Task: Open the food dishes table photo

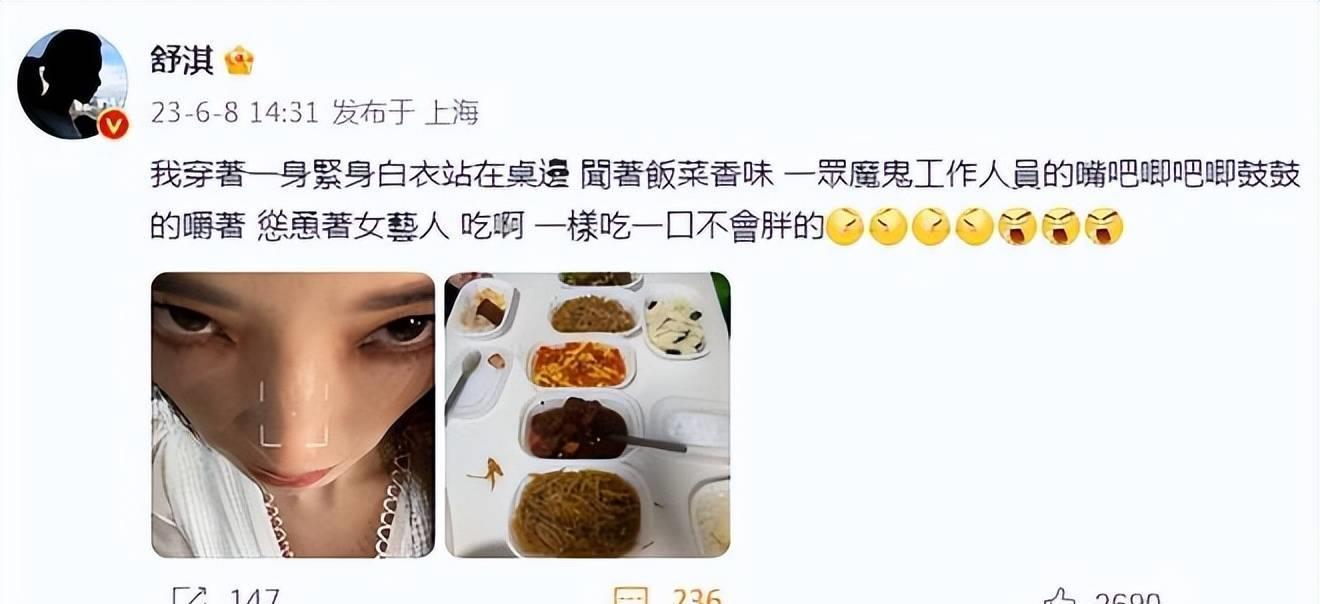Action: click(x=587, y=415)
